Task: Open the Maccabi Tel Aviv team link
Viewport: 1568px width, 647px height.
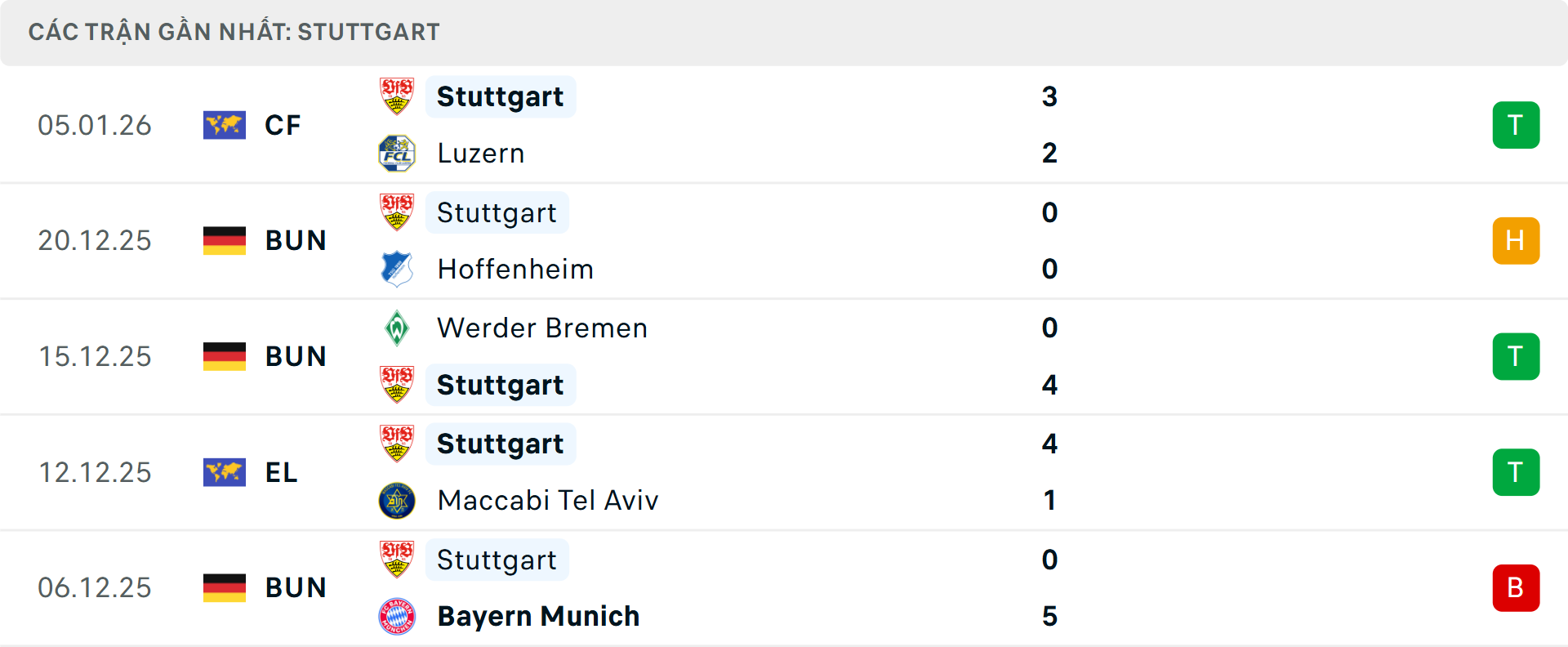Action: (x=547, y=500)
